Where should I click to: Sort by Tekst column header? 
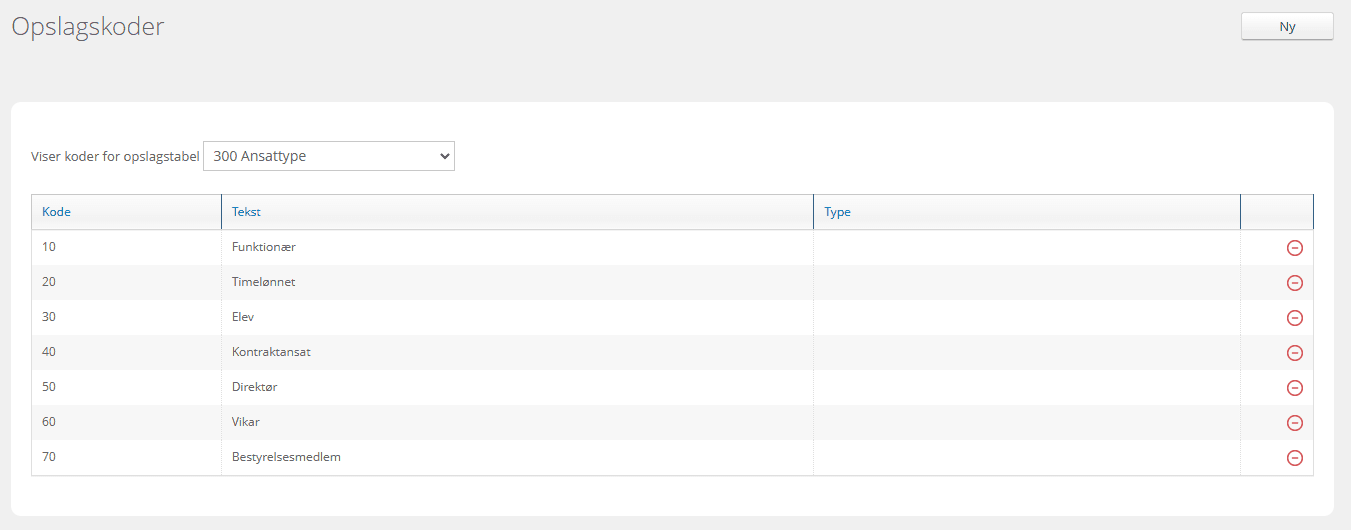[x=246, y=212]
